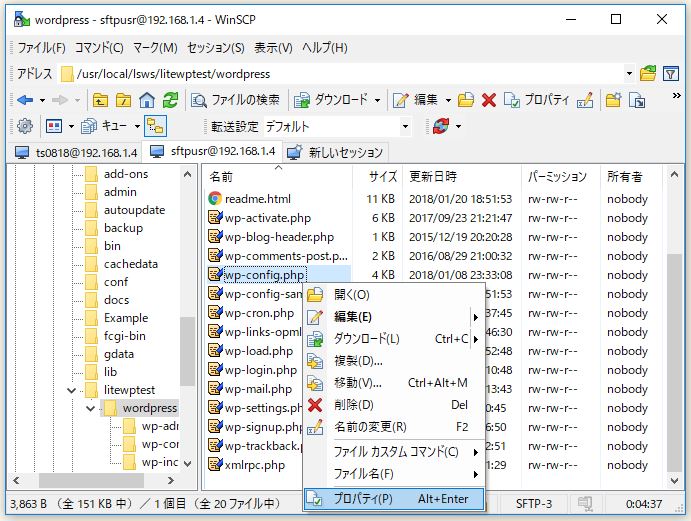
Task: Open the ダウンロード dropdown arrow
Action: pos(377,100)
